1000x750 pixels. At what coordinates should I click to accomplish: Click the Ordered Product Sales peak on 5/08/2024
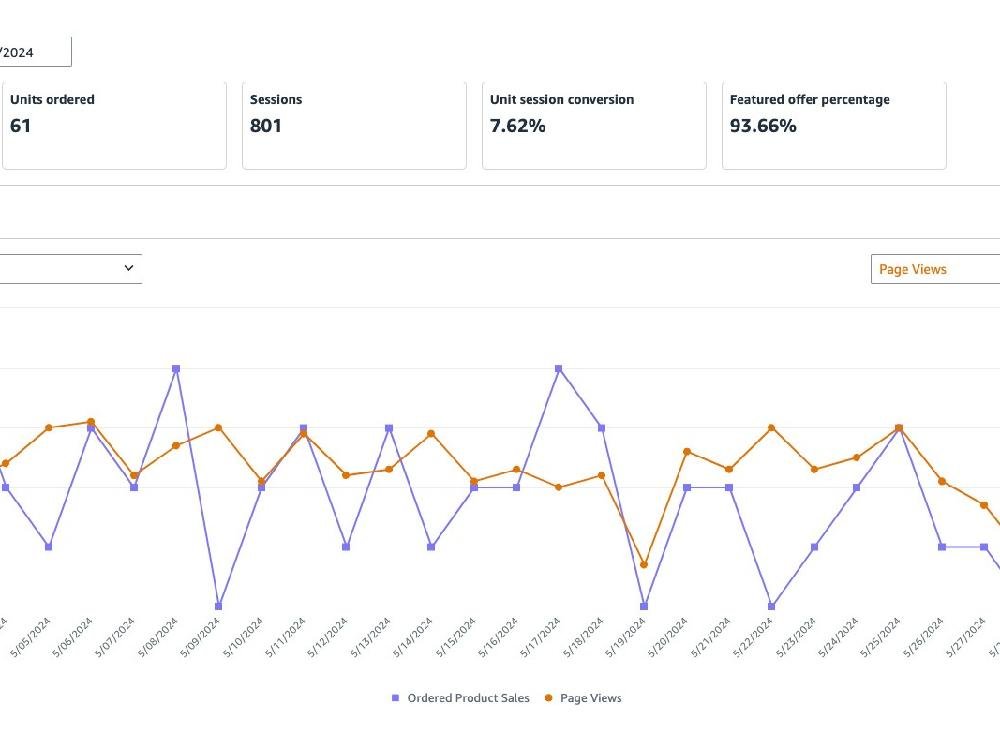pos(176,368)
